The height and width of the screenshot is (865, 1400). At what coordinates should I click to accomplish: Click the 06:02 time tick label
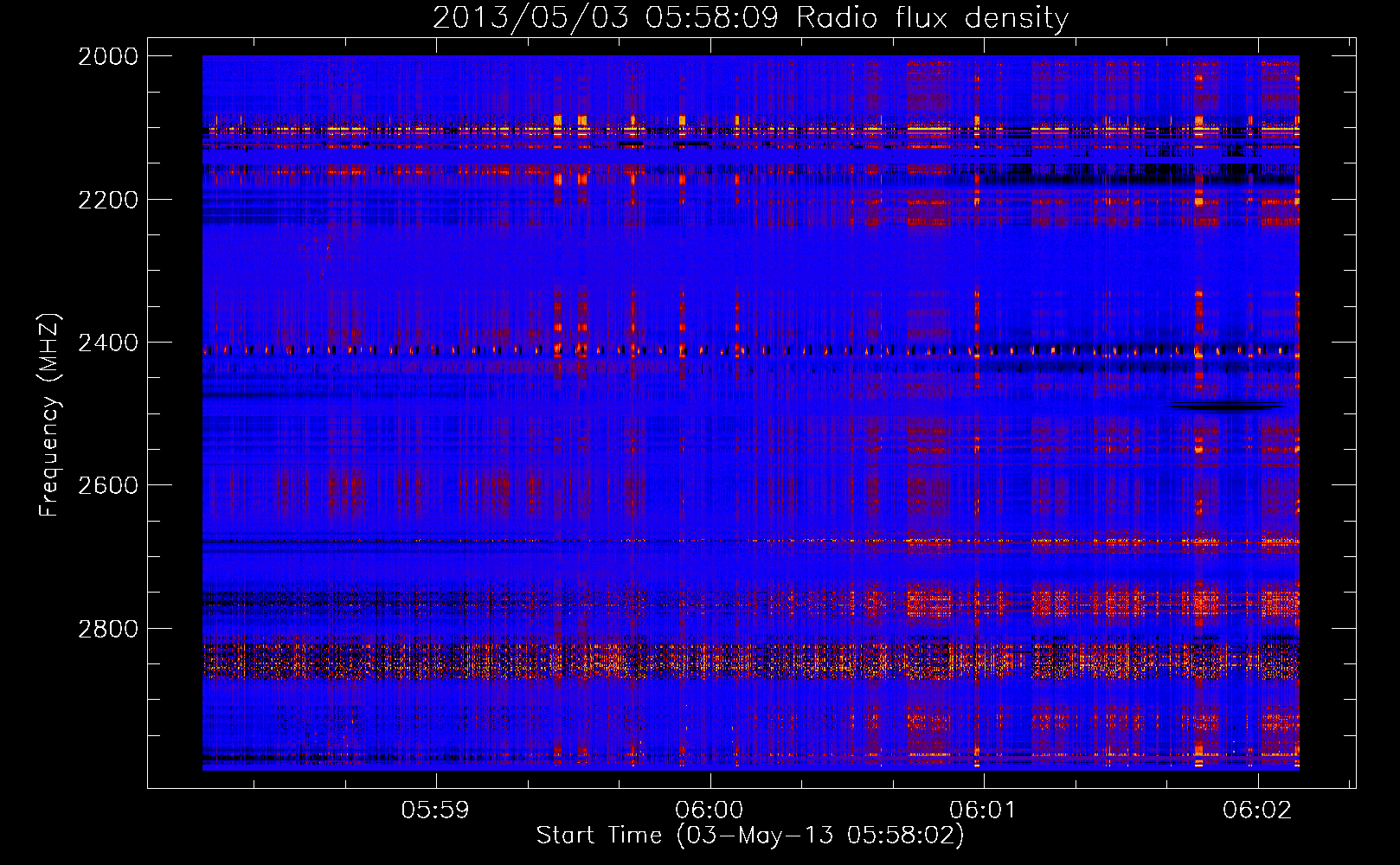pos(1256,810)
